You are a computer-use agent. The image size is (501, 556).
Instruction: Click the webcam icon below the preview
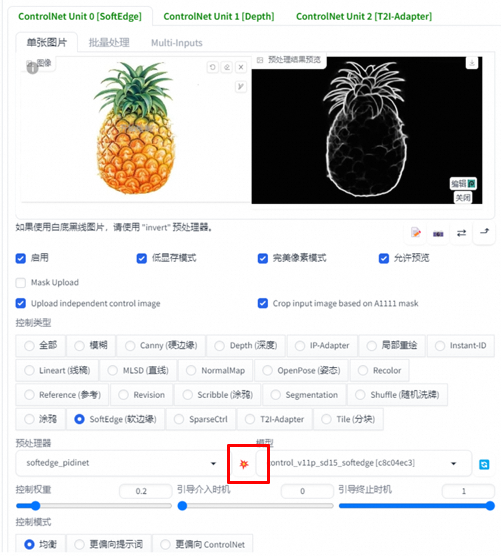(438, 234)
